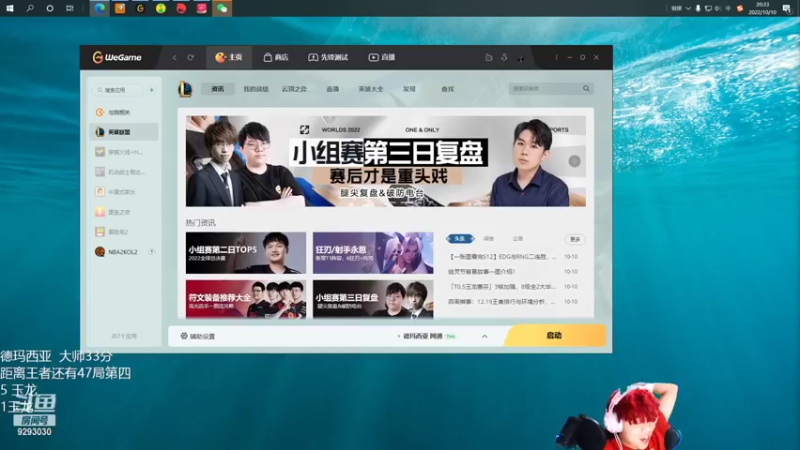This screenshot has width=800, height=450.
Task: Open Microsoft Edge from taskbar
Action: pos(99,8)
